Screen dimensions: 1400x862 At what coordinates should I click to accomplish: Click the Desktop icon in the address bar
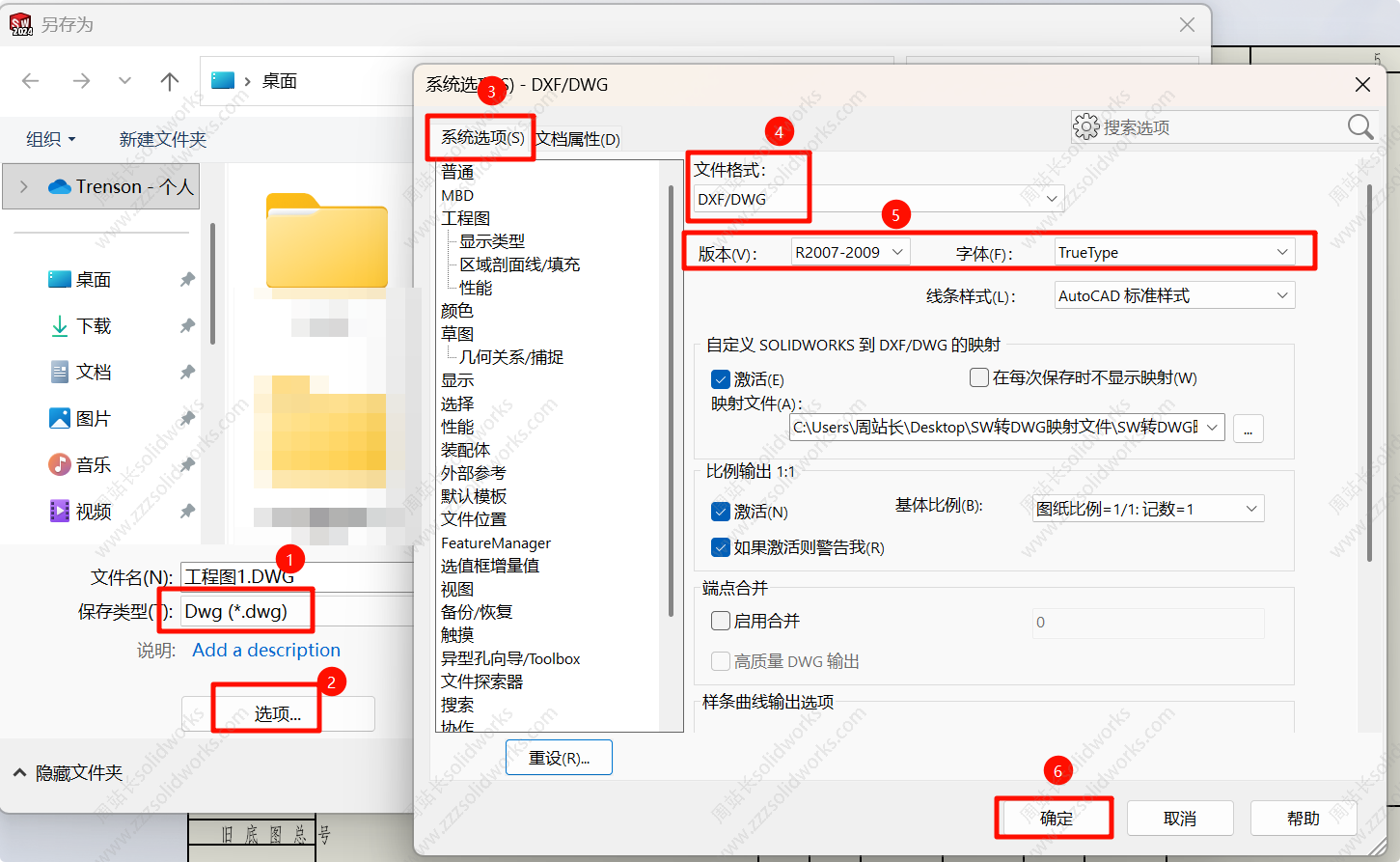(x=223, y=80)
